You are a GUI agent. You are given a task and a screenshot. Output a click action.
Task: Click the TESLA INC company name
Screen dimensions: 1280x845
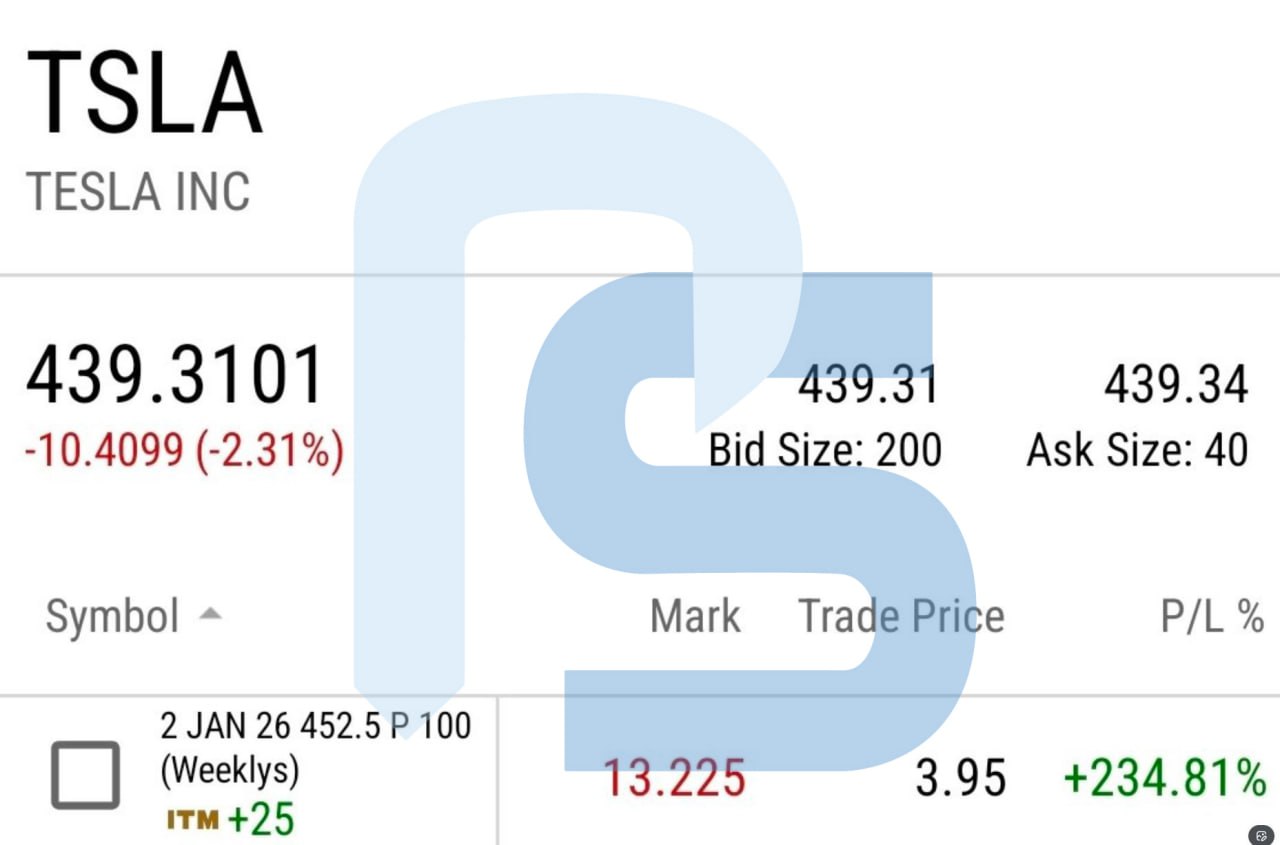[x=138, y=191]
